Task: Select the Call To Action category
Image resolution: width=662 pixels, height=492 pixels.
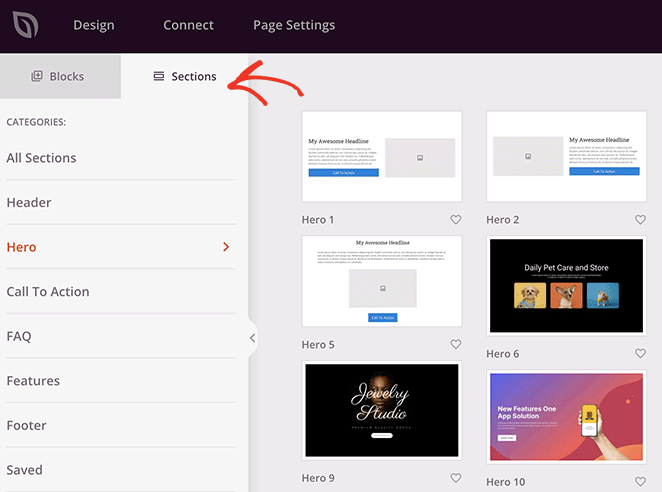Action: tap(48, 292)
